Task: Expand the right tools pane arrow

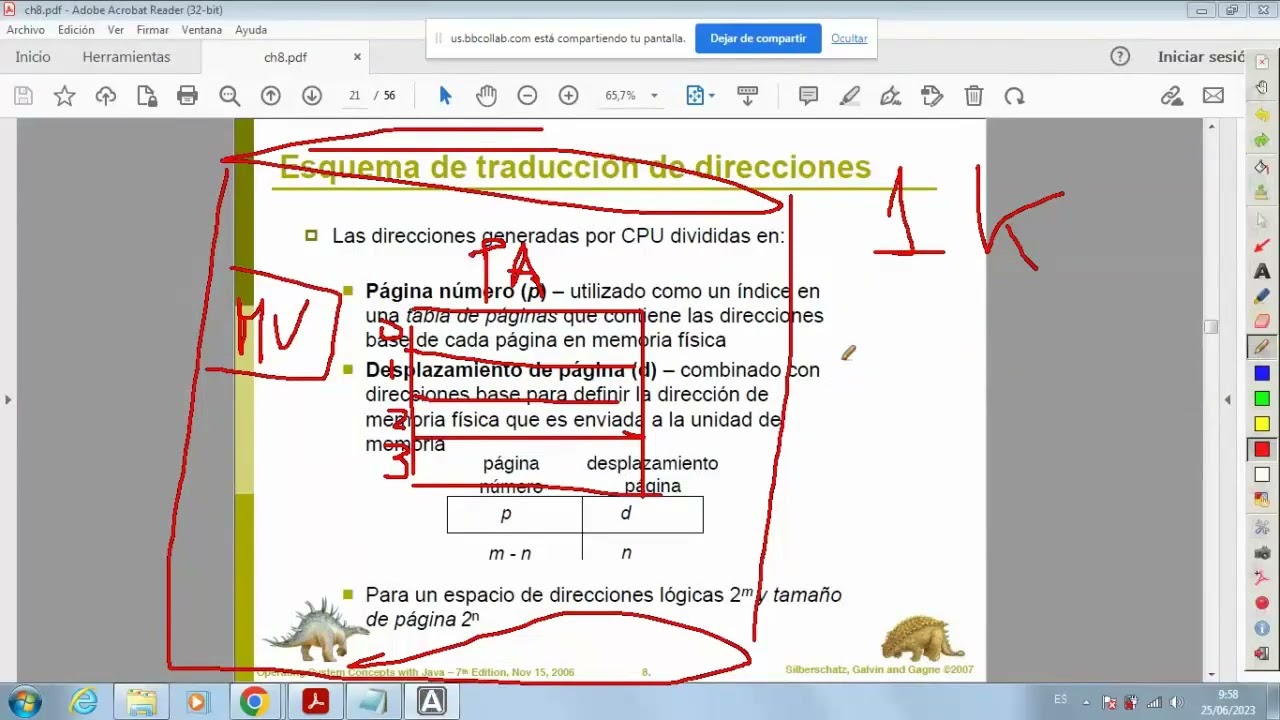Action: 1228,400
